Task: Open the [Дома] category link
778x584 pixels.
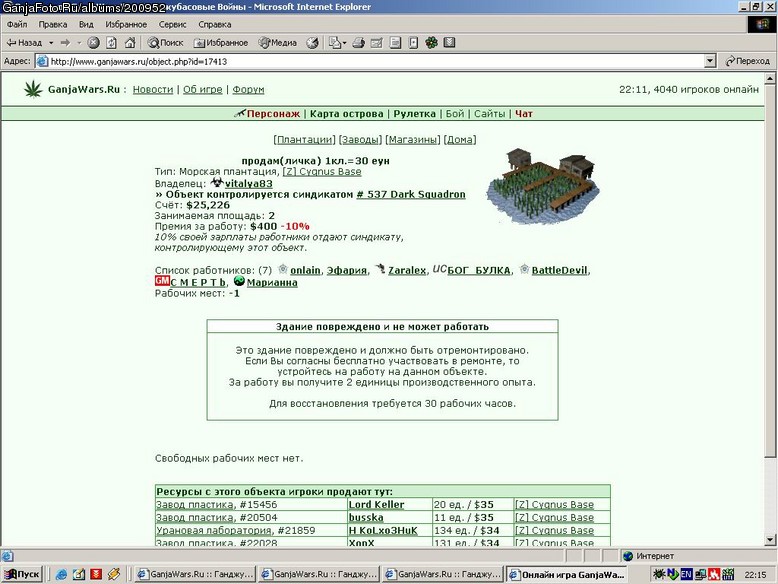Action: pyautogui.click(x=460, y=140)
